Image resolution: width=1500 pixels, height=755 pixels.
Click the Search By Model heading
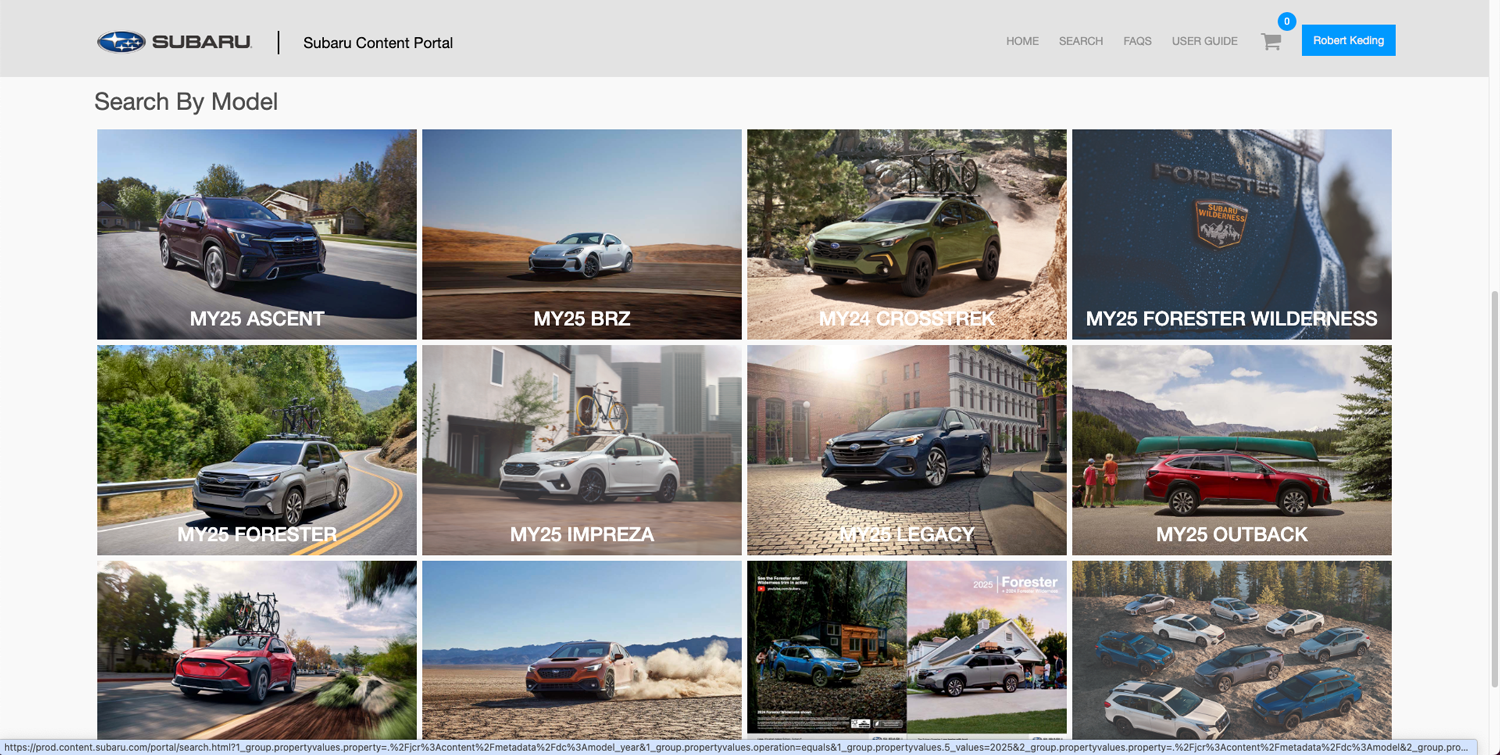point(186,102)
